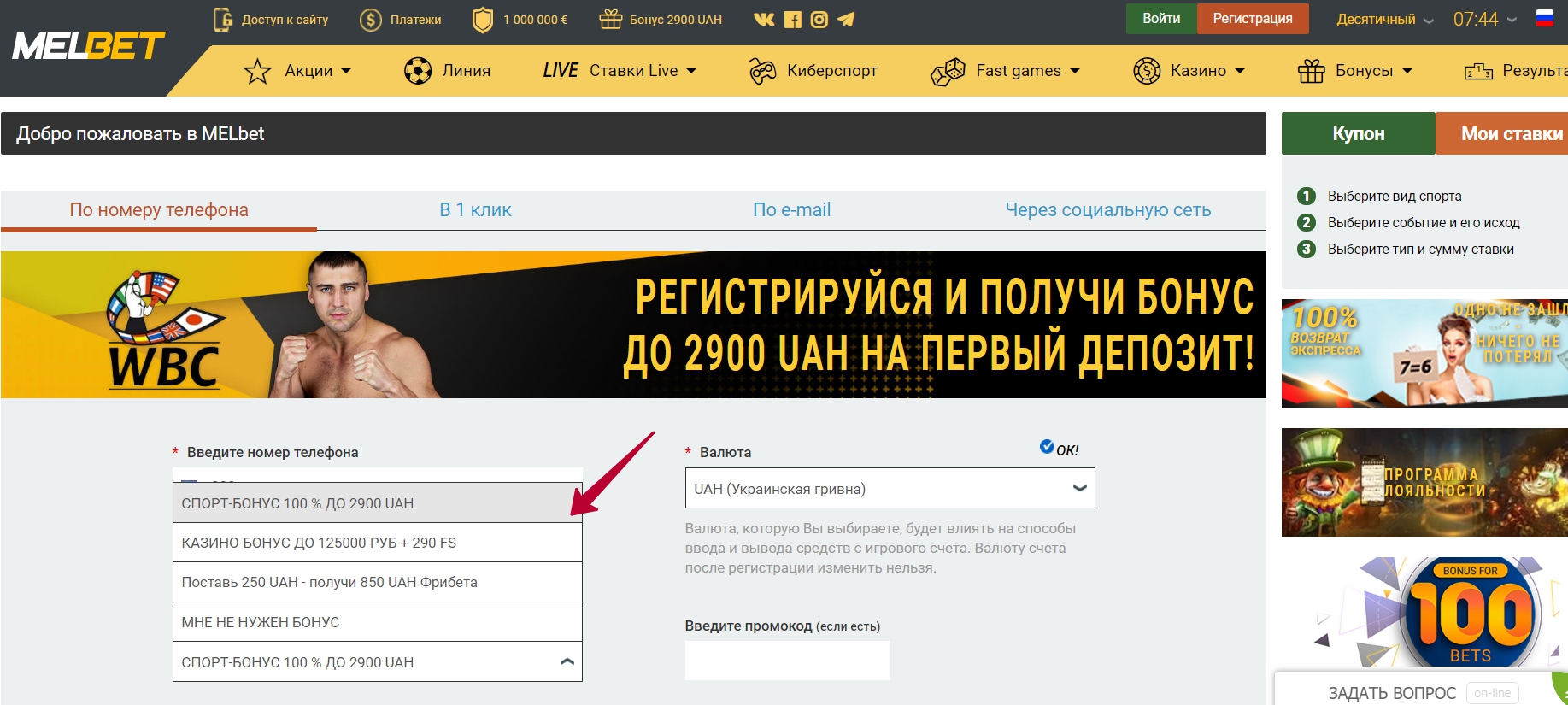Open the Линия menu item
The height and width of the screenshot is (705, 1568).
pos(467,71)
